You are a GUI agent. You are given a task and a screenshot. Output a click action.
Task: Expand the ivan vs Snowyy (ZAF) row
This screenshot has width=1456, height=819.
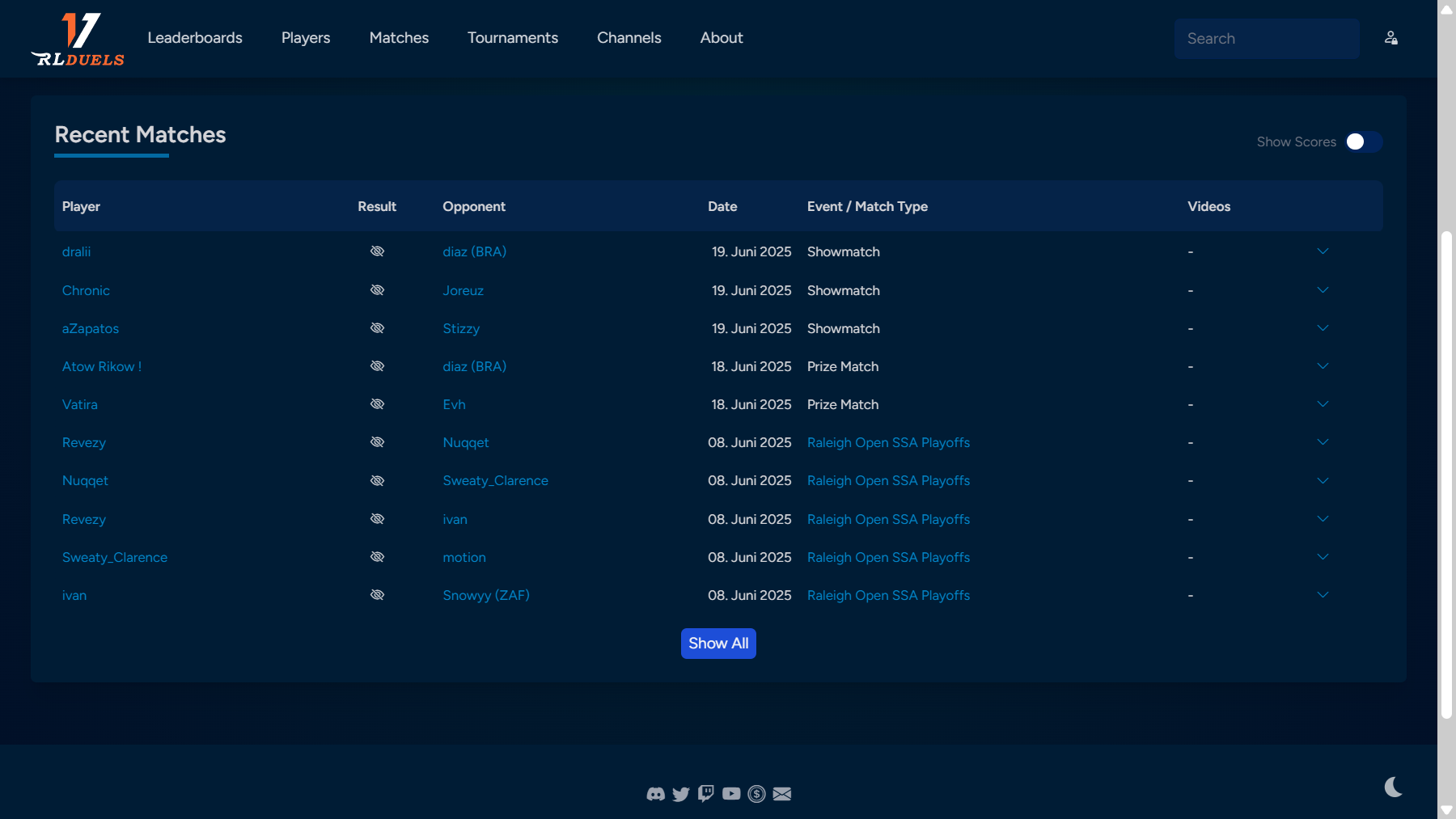pos(1323,595)
